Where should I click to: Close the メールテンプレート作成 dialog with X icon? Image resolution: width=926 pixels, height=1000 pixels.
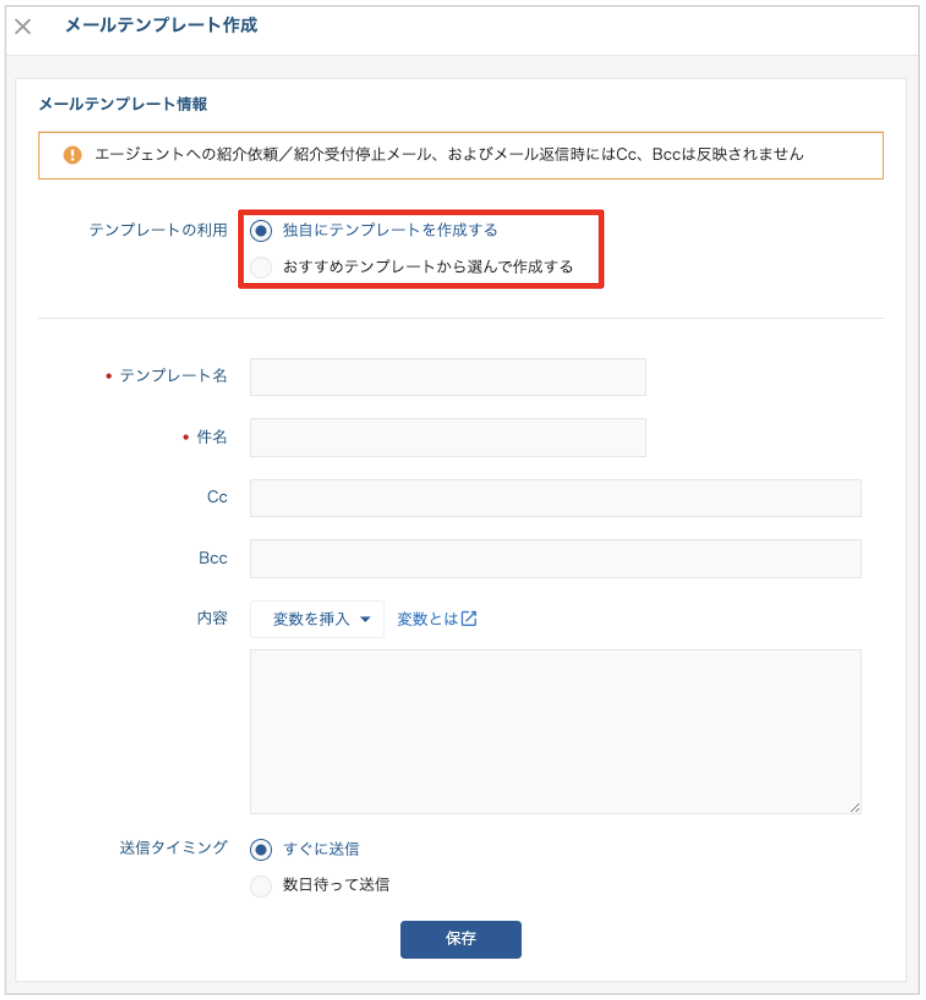(23, 27)
